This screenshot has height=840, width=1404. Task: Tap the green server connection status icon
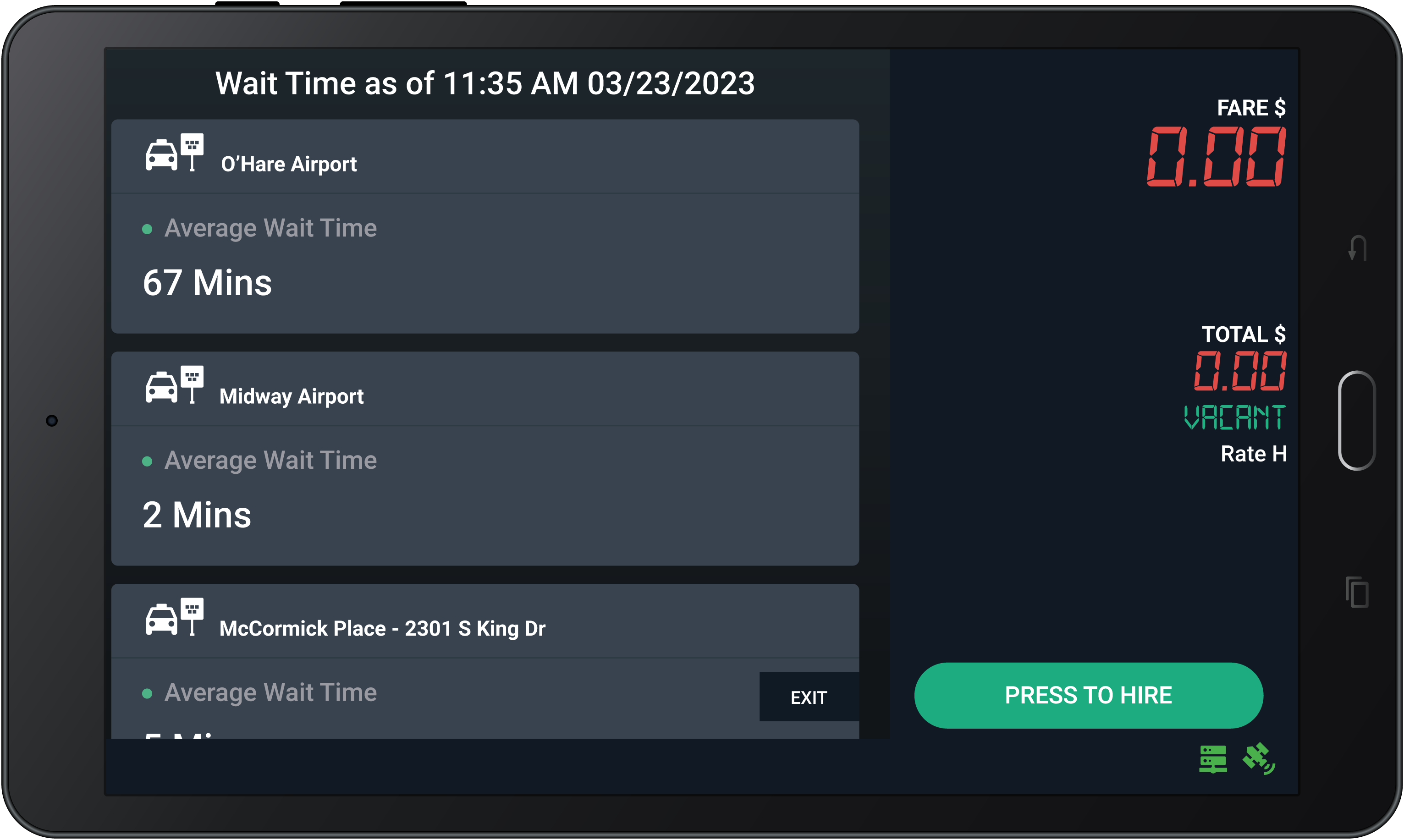click(1213, 758)
